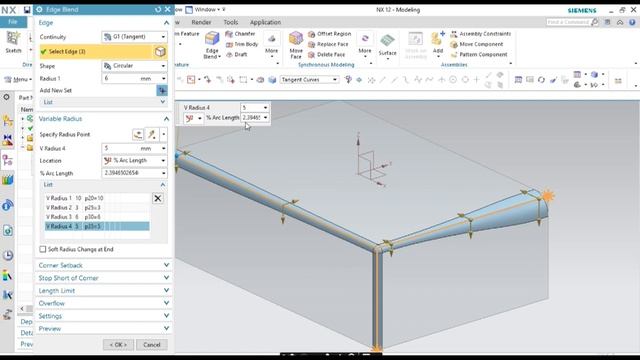Open the Render tab
This screenshot has width=640, height=360.
click(201, 22)
